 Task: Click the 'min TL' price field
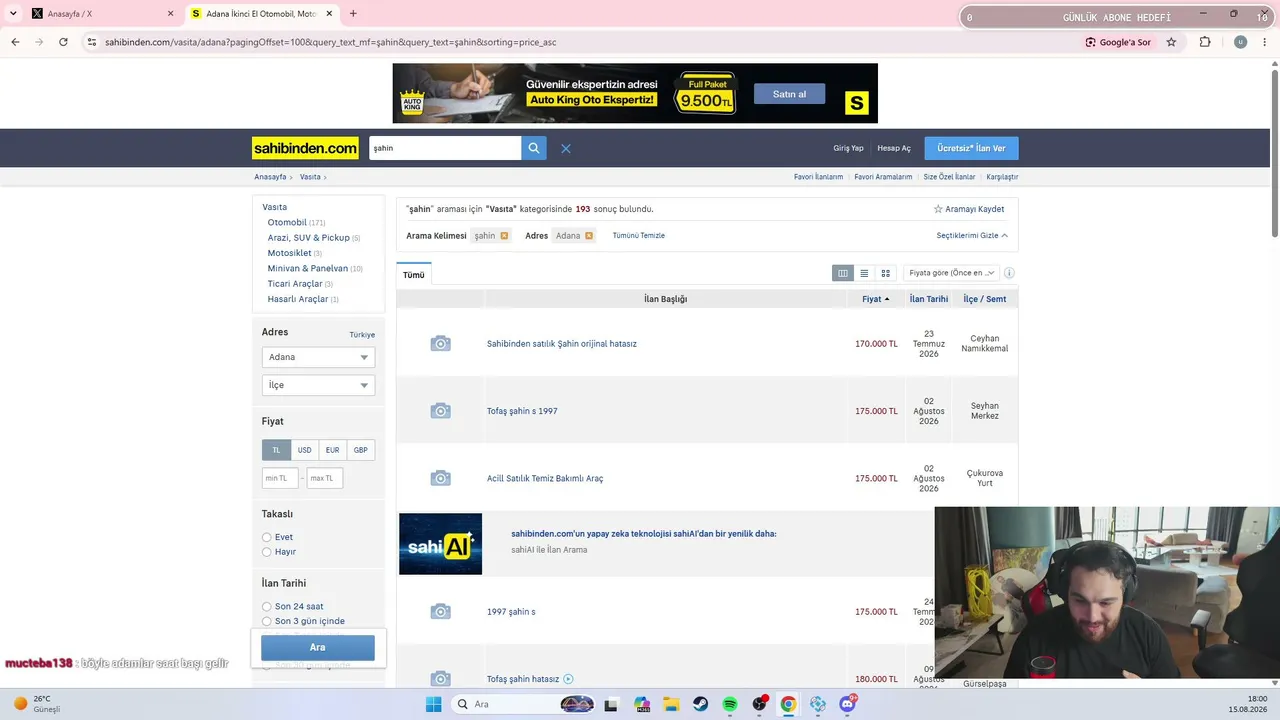pyautogui.click(x=280, y=478)
